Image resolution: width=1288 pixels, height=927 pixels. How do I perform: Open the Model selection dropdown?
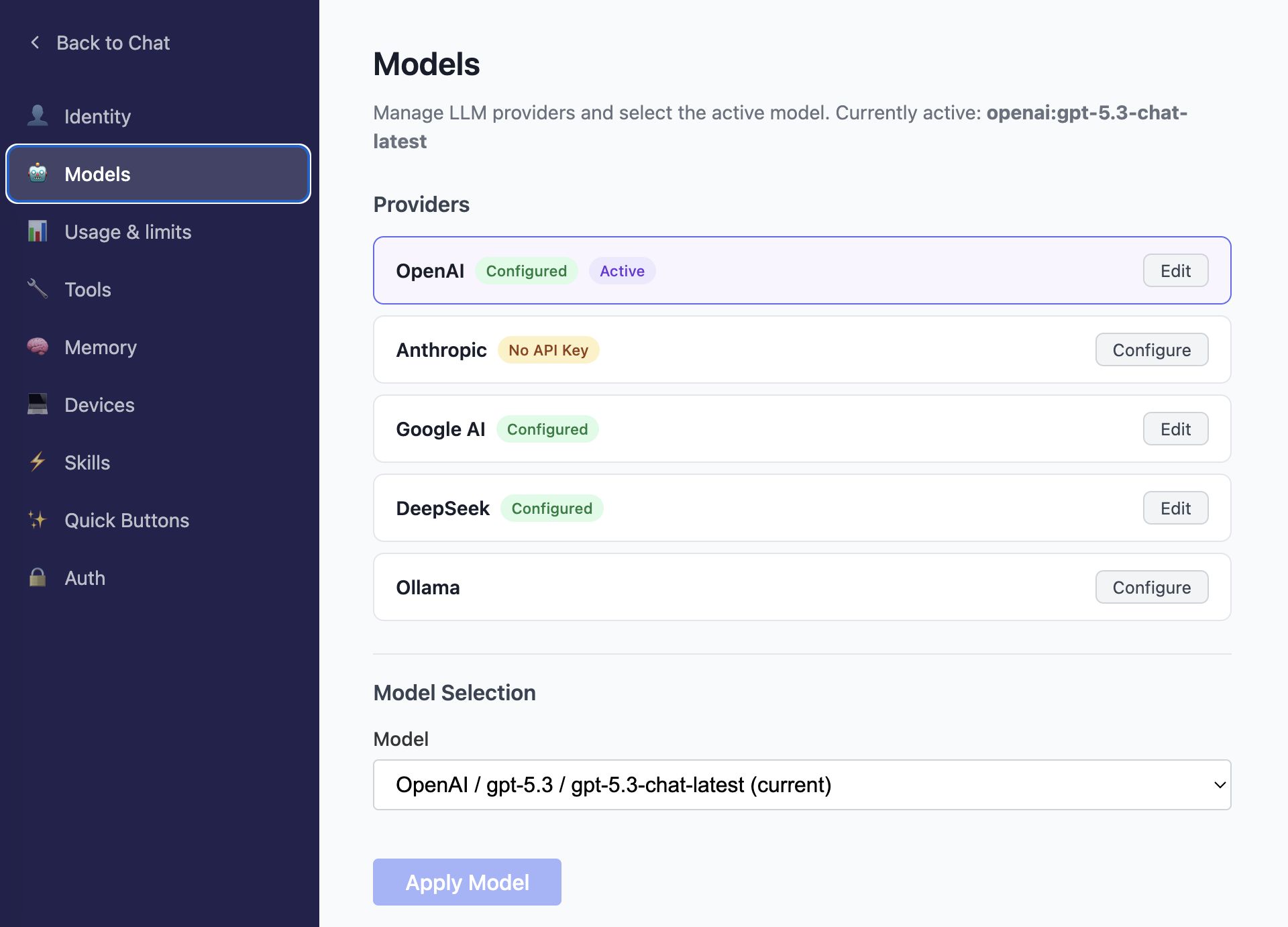(802, 785)
